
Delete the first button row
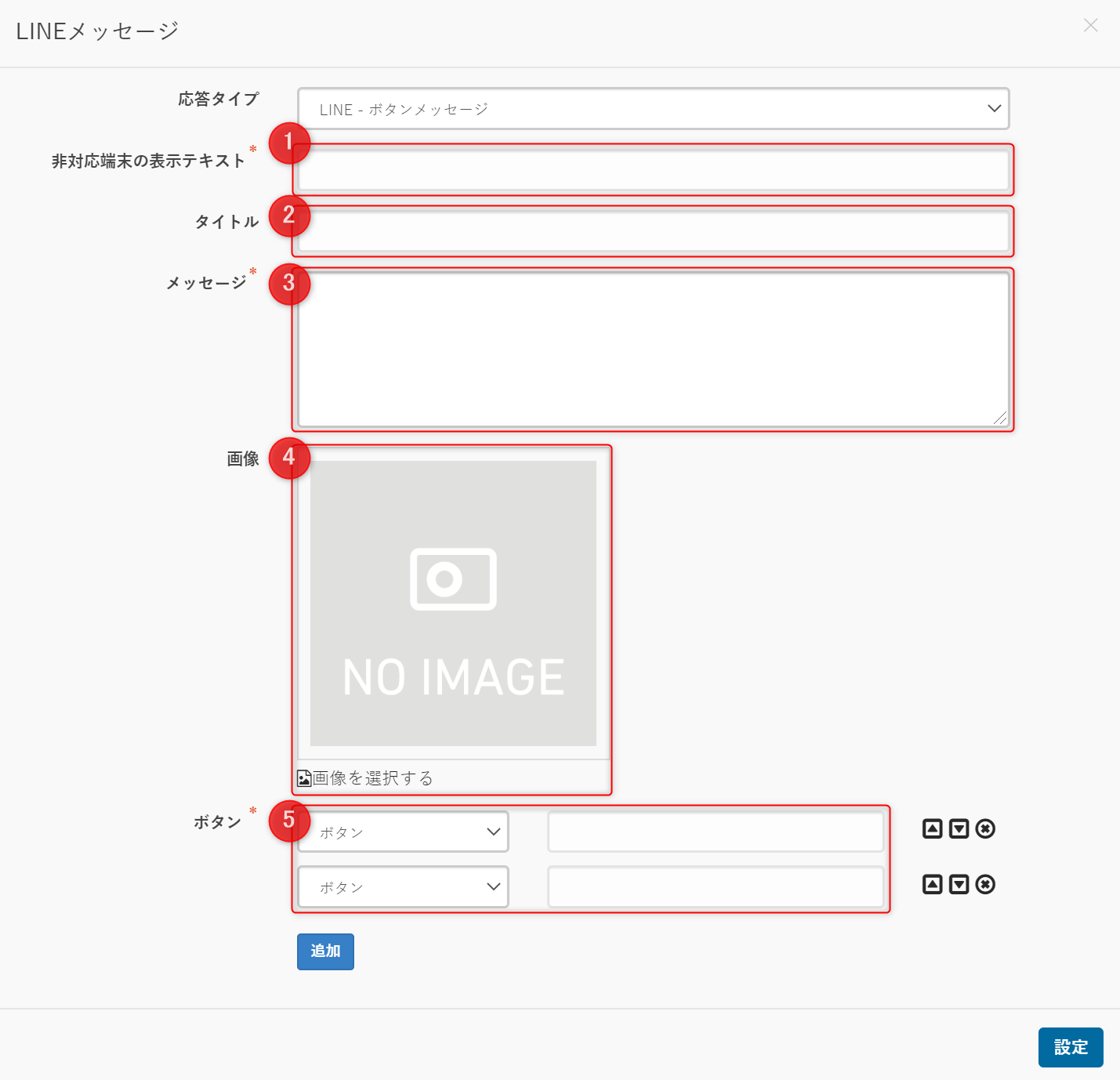click(x=985, y=828)
